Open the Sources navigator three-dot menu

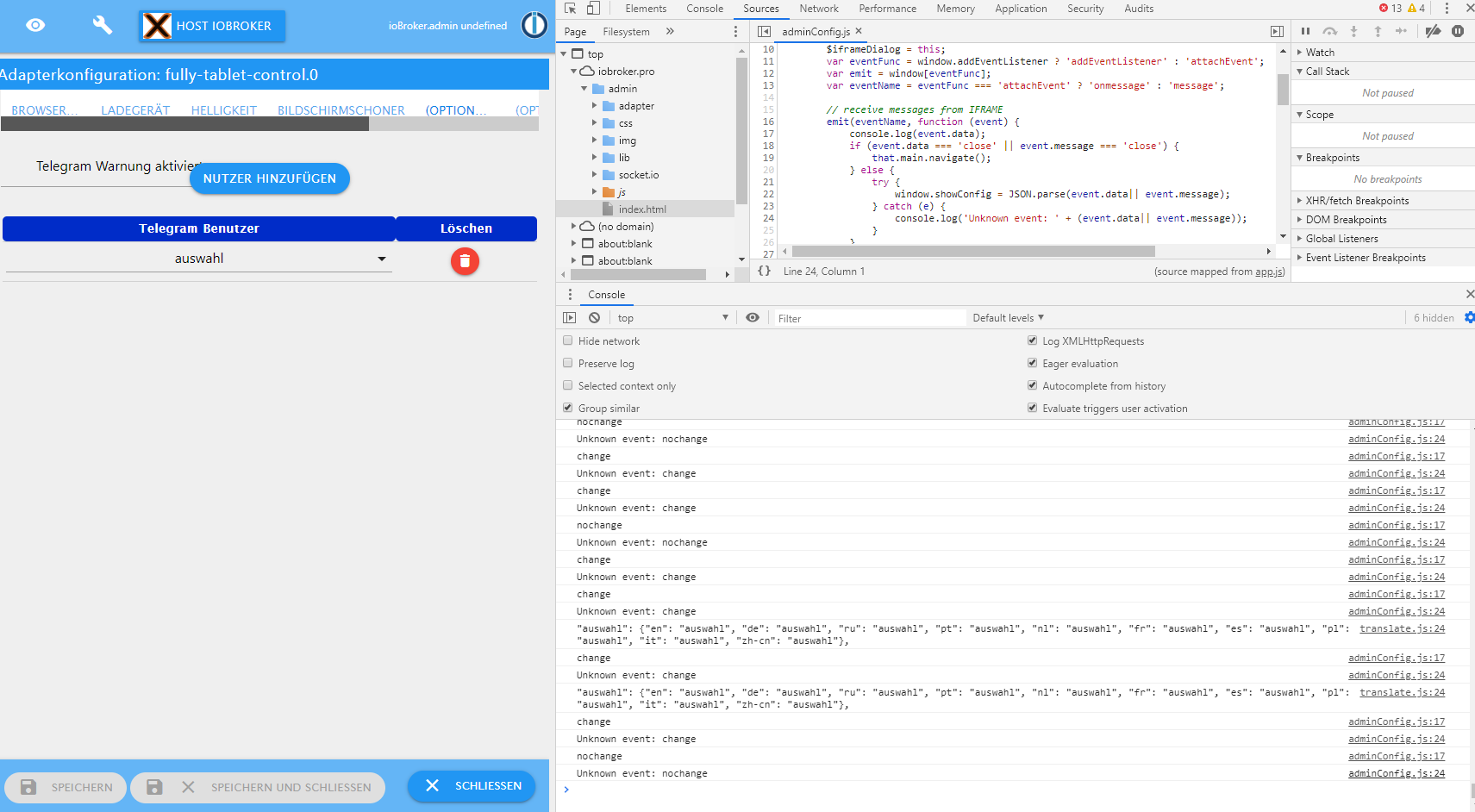[x=735, y=31]
